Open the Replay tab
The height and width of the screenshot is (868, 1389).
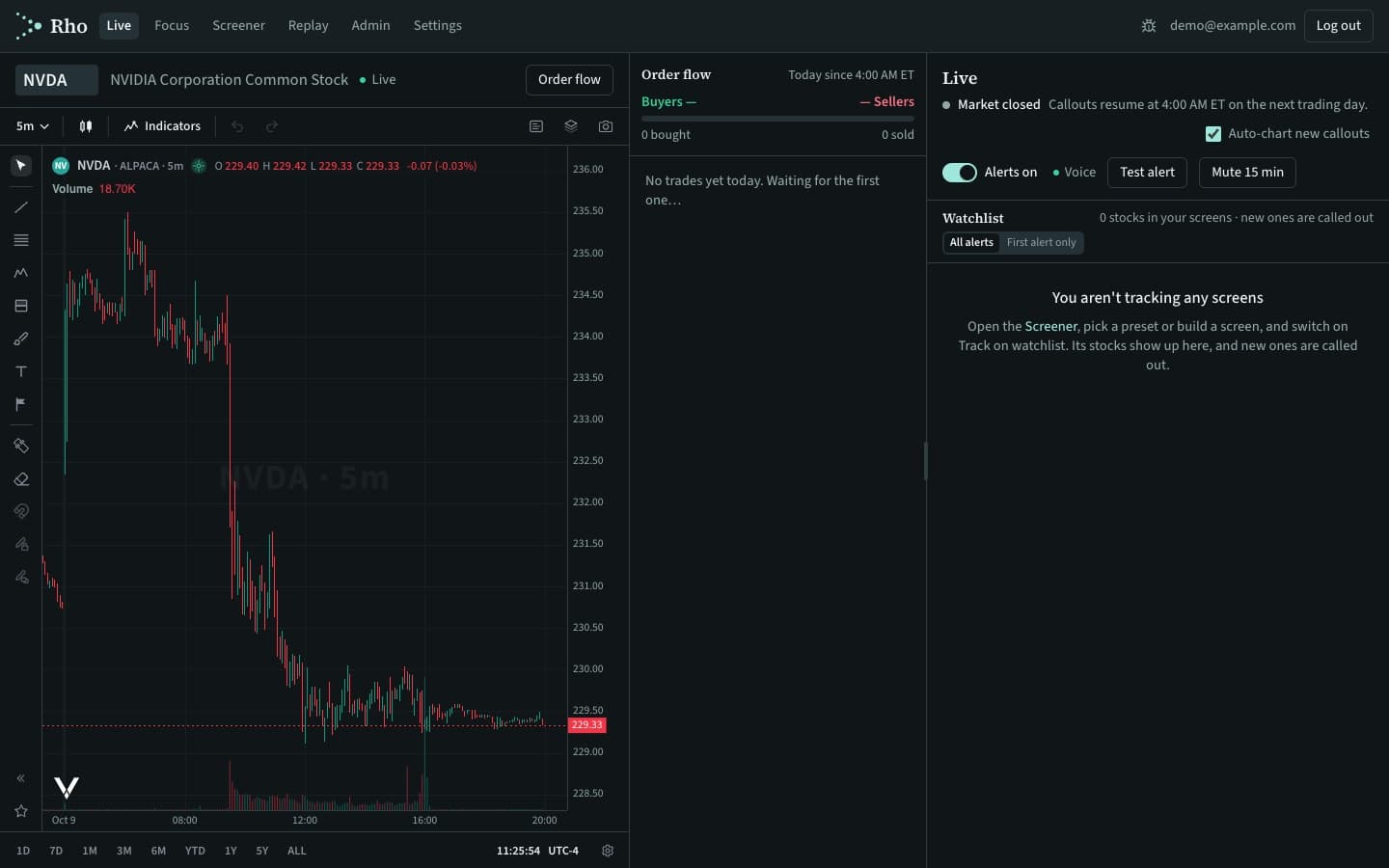(x=308, y=26)
